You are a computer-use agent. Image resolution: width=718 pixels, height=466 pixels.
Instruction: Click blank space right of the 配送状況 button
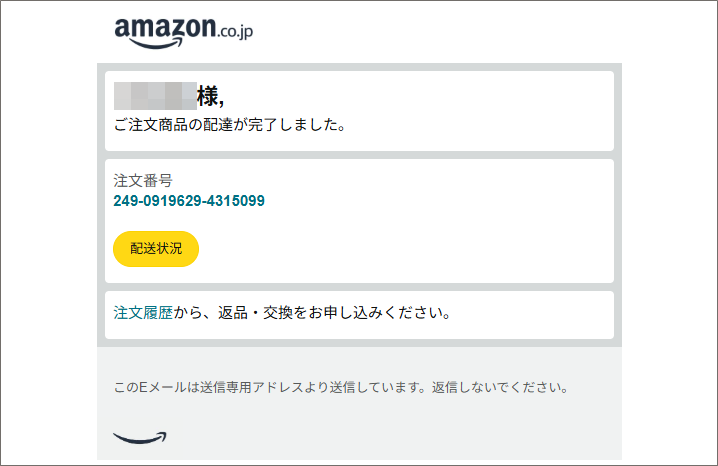[x=400, y=249]
